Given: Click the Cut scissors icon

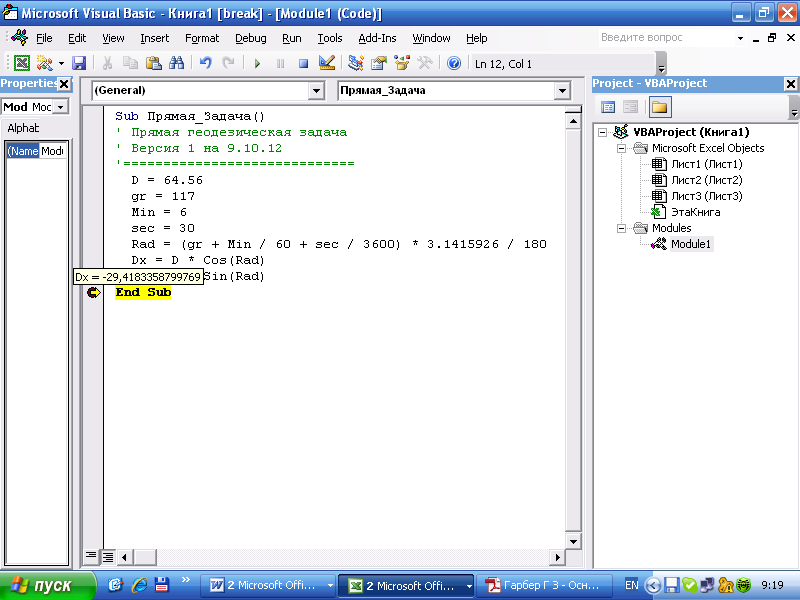Looking at the screenshot, I should (107, 63).
